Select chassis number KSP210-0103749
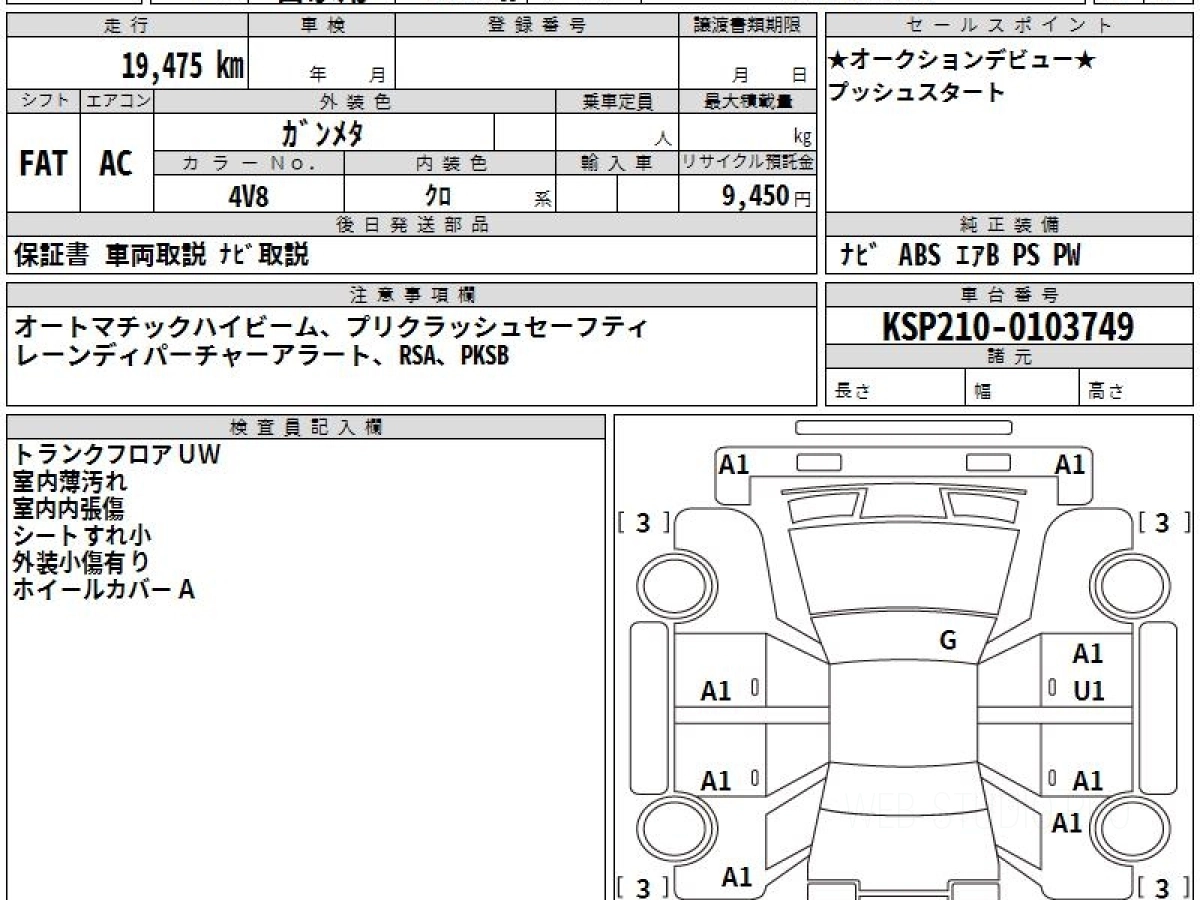 [x=1008, y=326]
